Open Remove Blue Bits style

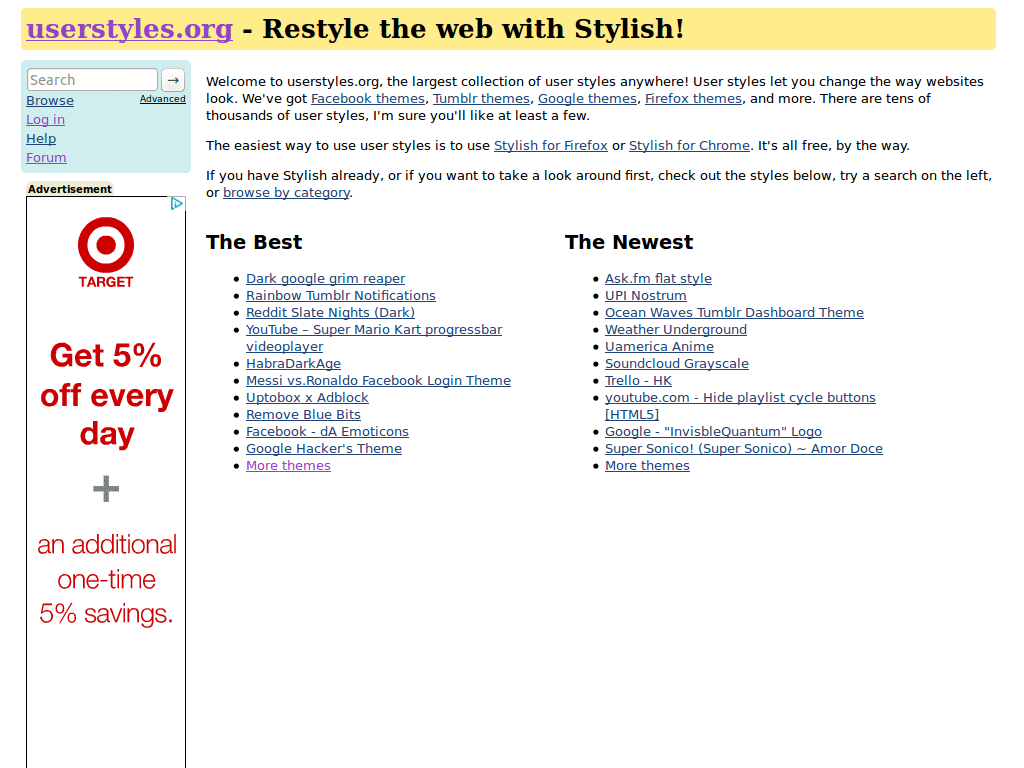point(303,415)
